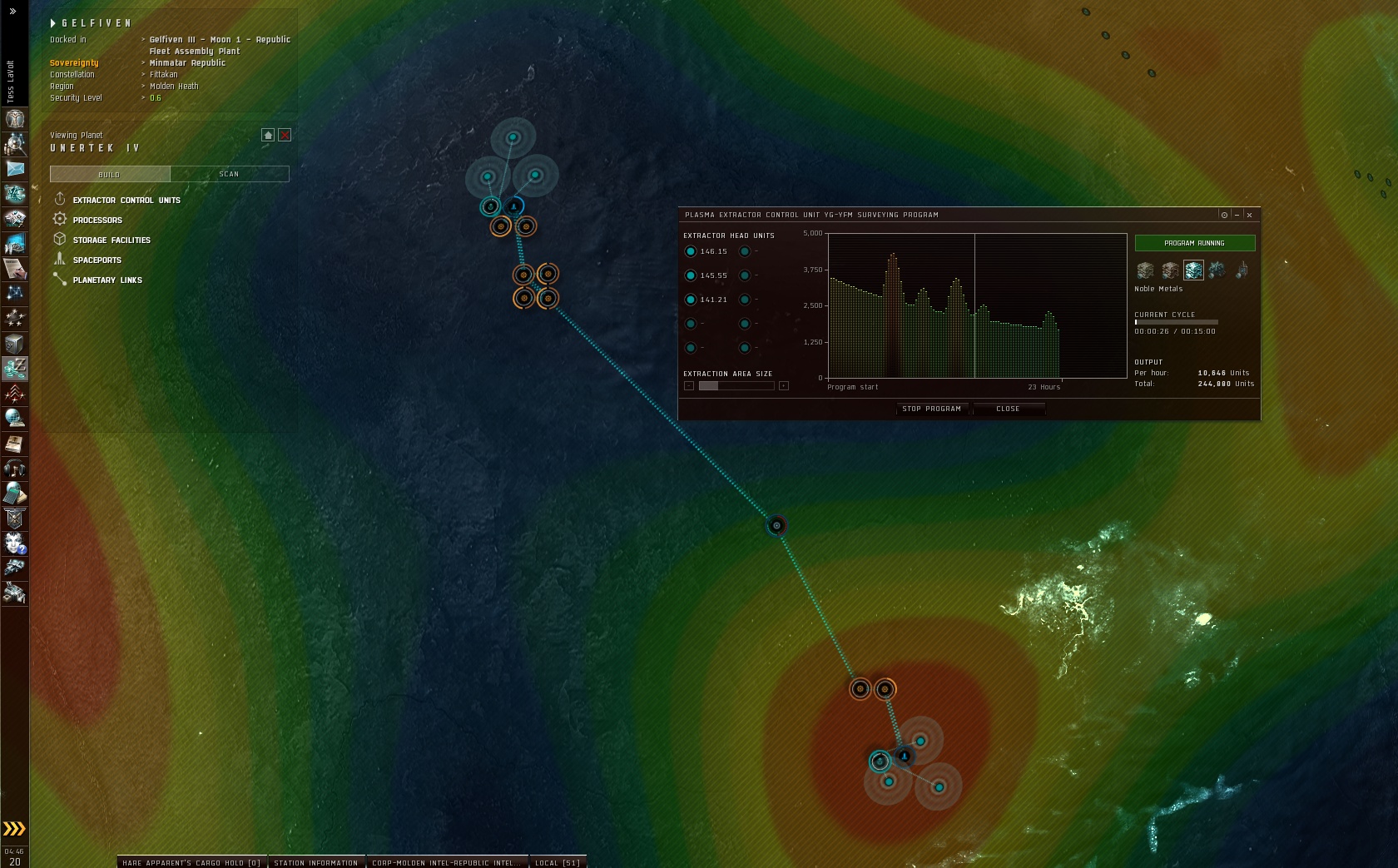Click the green Program Running button
The width and height of the screenshot is (1398, 868).
[x=1195, y=243]
